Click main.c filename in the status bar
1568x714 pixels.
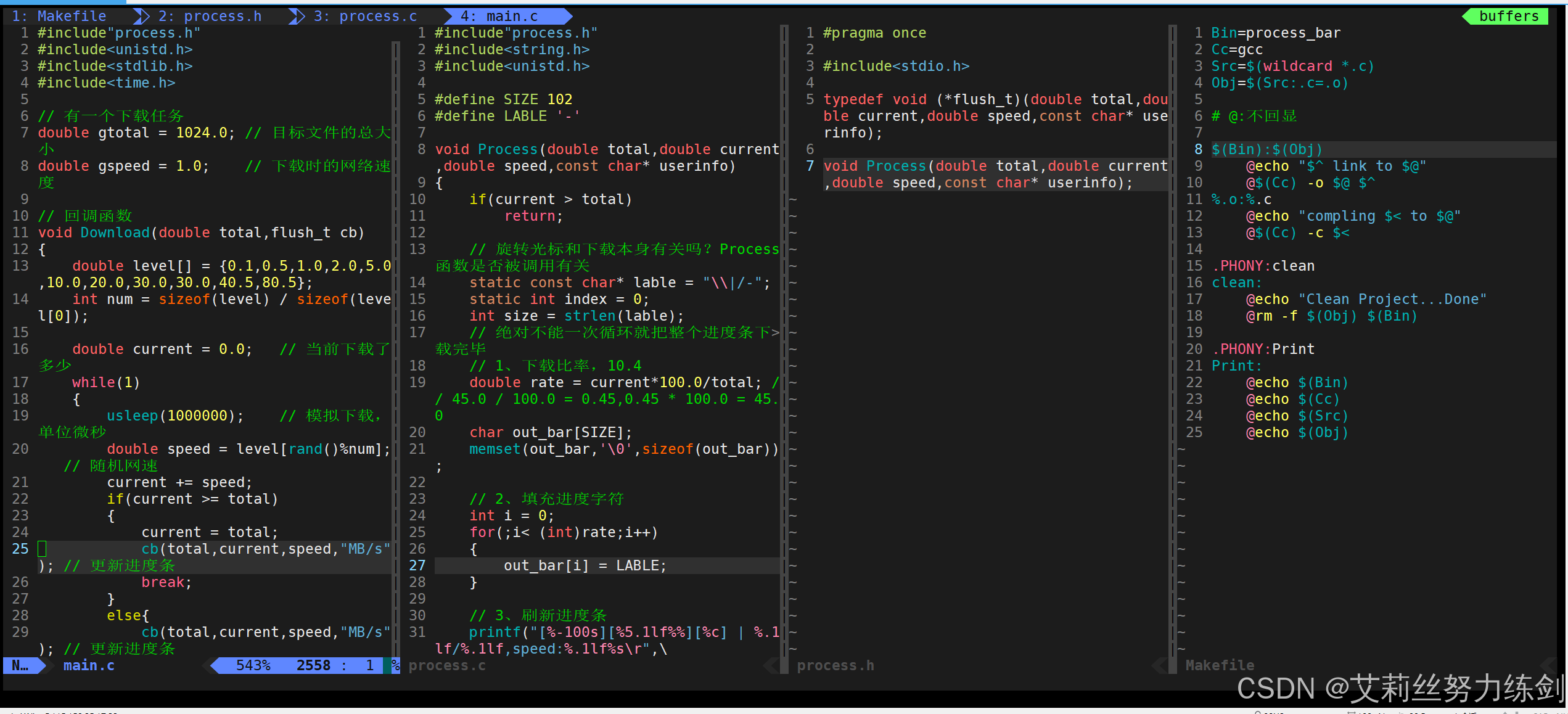(89, 665)
